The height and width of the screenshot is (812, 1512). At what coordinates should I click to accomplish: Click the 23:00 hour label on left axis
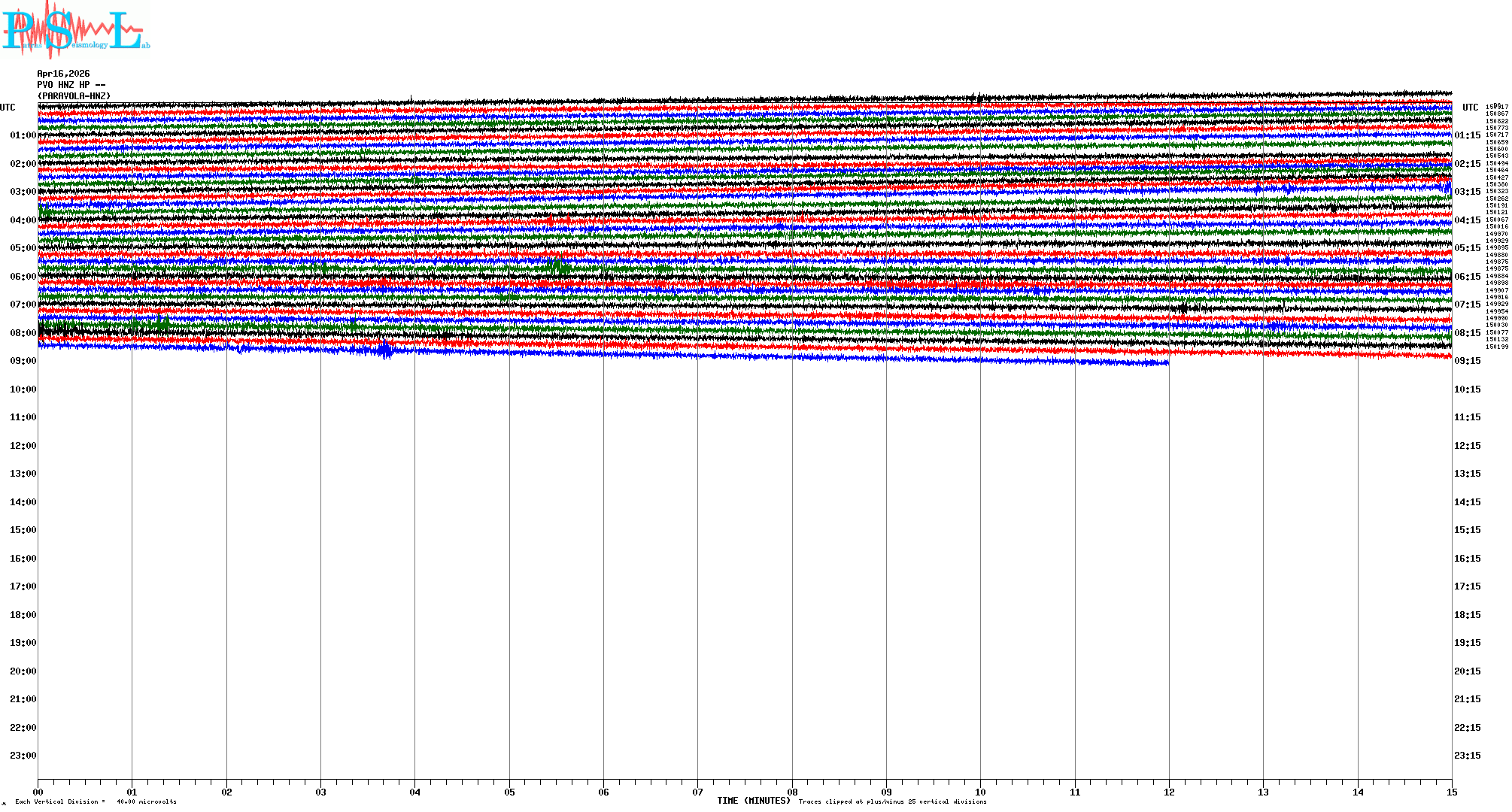click(23, 756)
